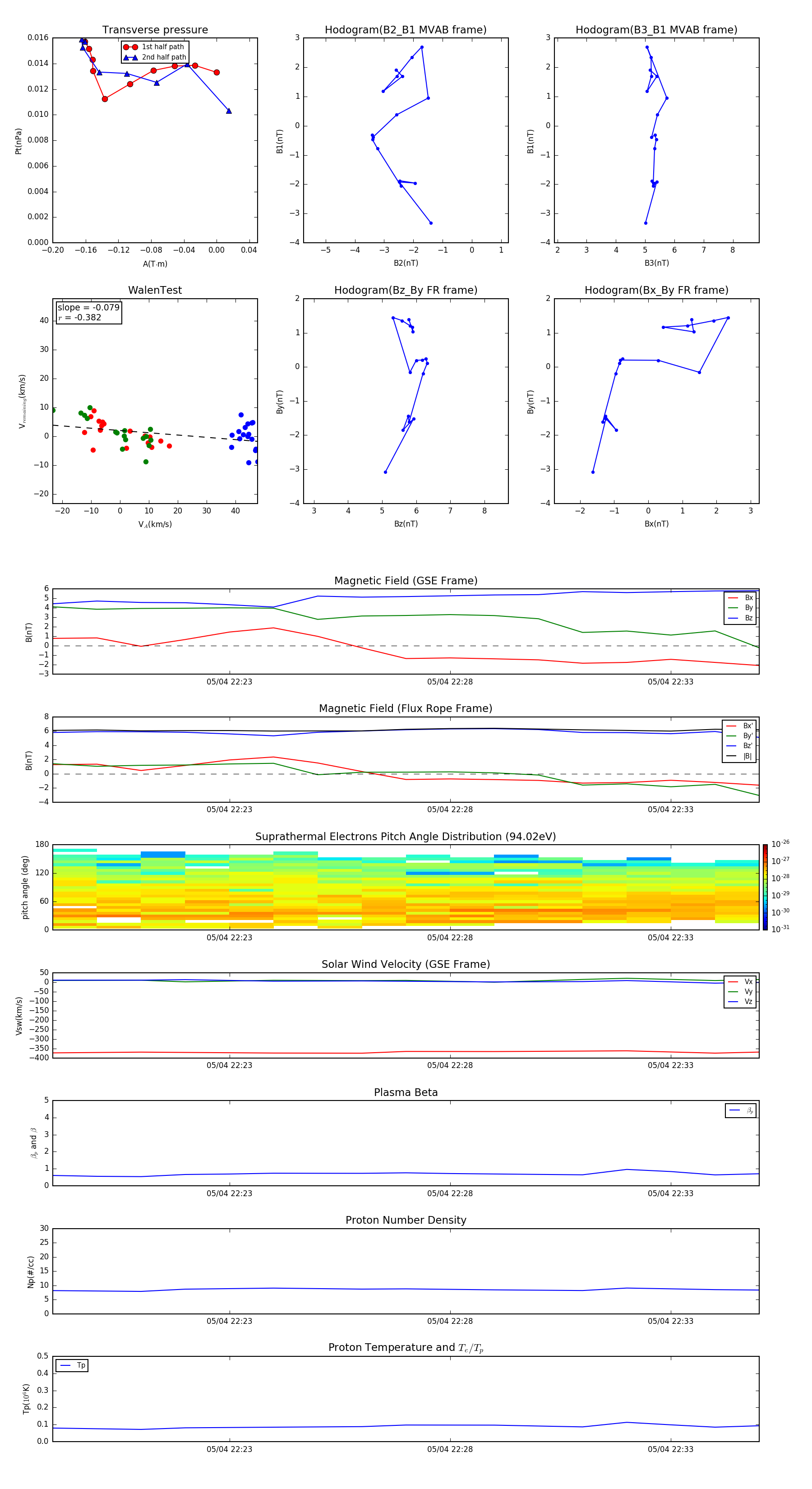Screen dimensions: 812x1489
Task: Click the "Solar Wind Velocity (GSE Frame)" title
Action: [406, 964]
